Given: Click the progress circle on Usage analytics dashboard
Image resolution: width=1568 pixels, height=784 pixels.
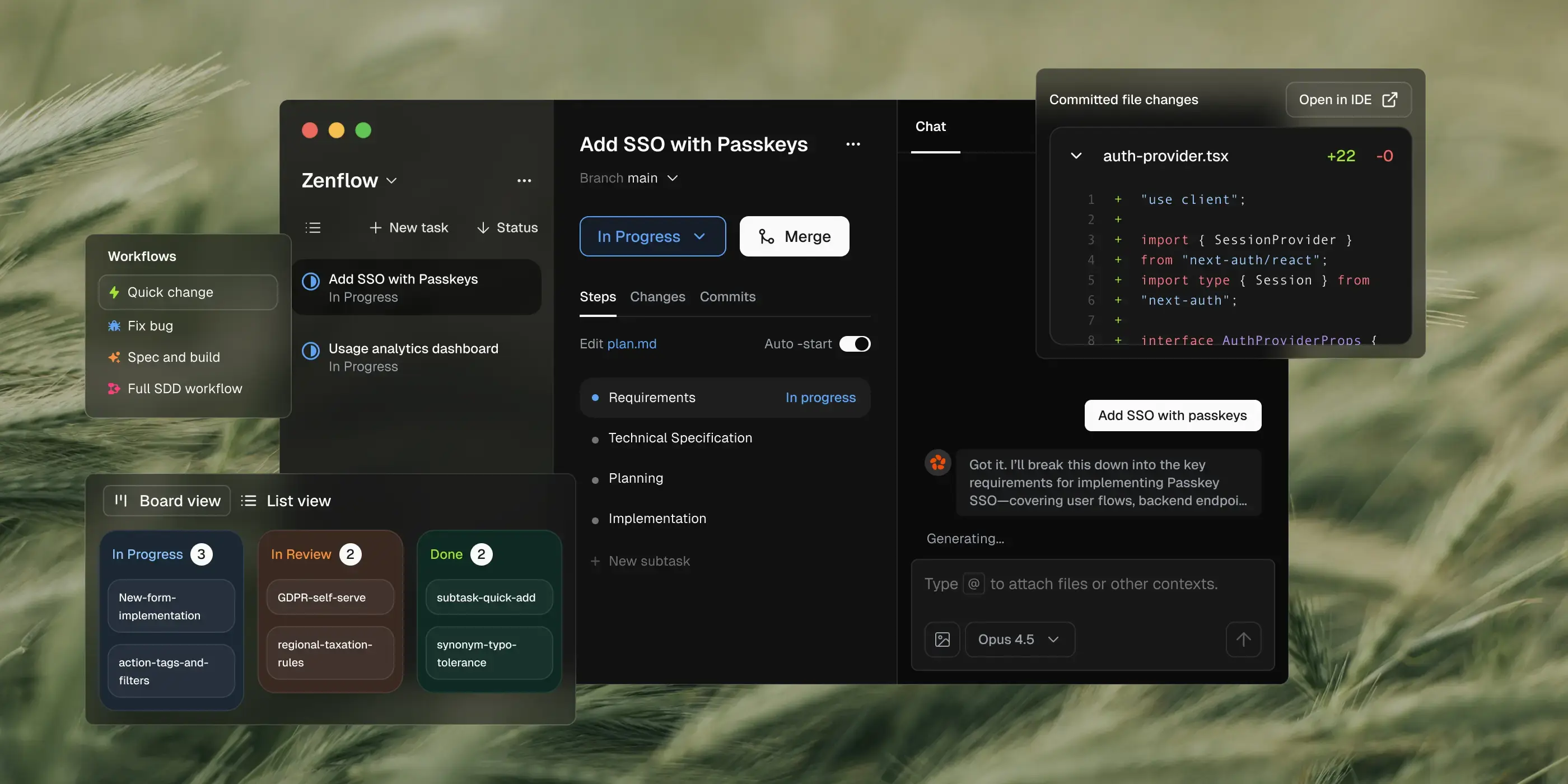Looking at the screenshot, I should pyautogui.click(x=311, y=351).
